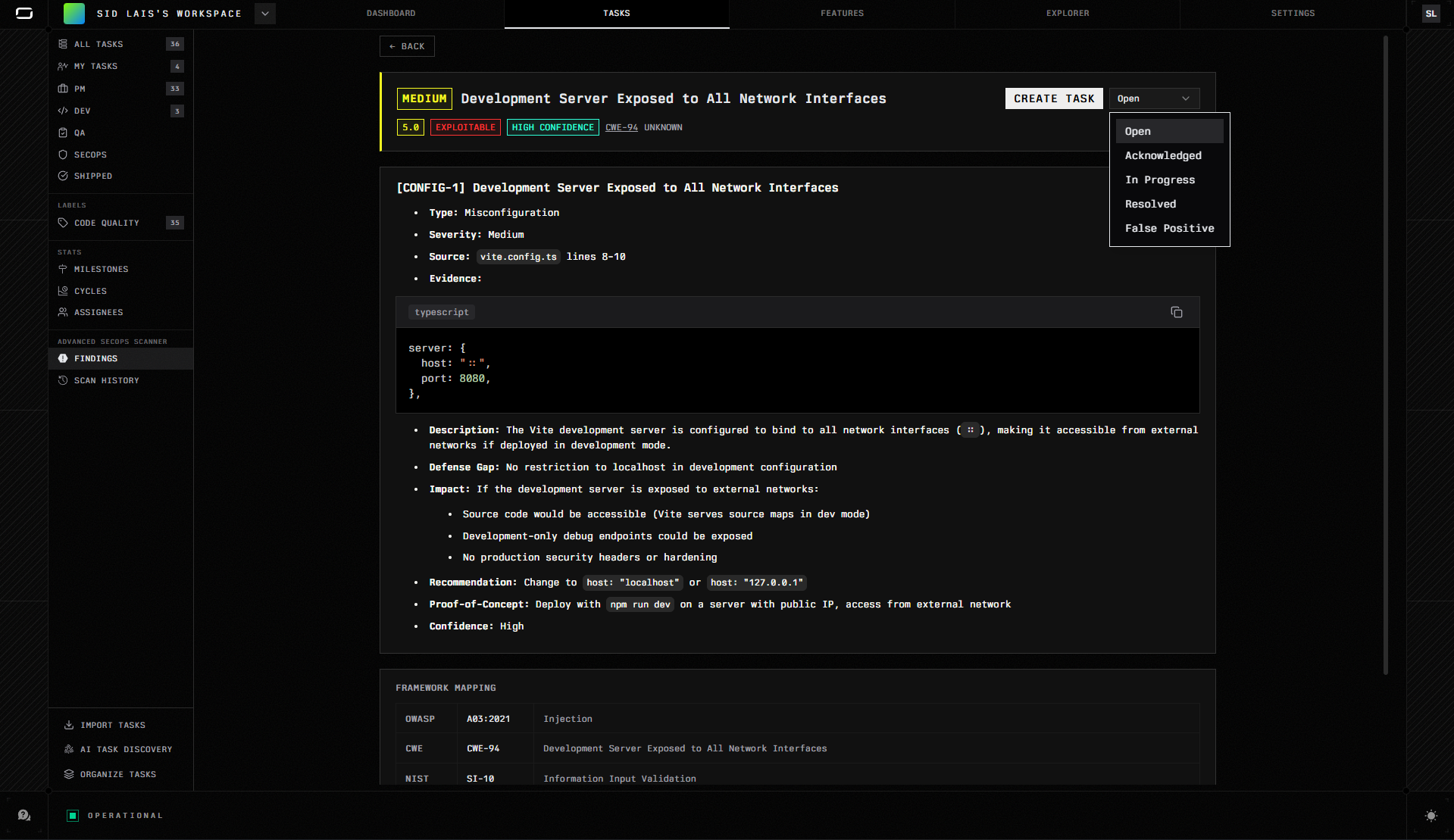The height and width of the screenshot is (840, 1454).
Task: Click the Shipped checkmark icon
Action: point(63,176)
